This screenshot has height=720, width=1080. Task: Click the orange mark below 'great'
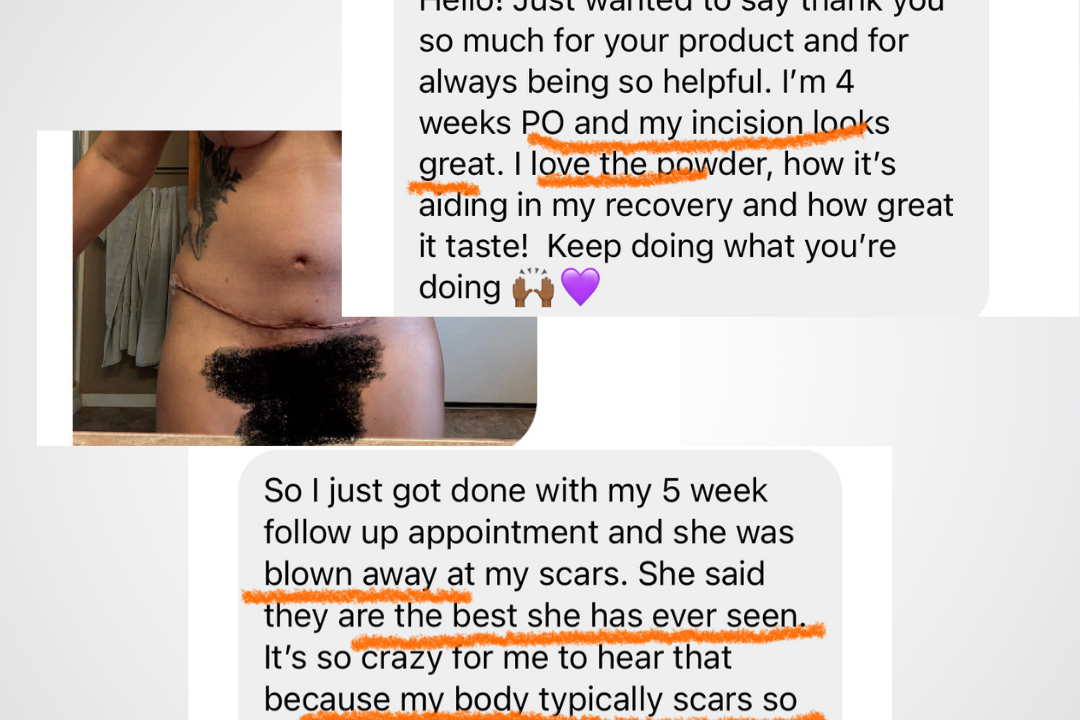pyautogui.click(x=443, y=187)
